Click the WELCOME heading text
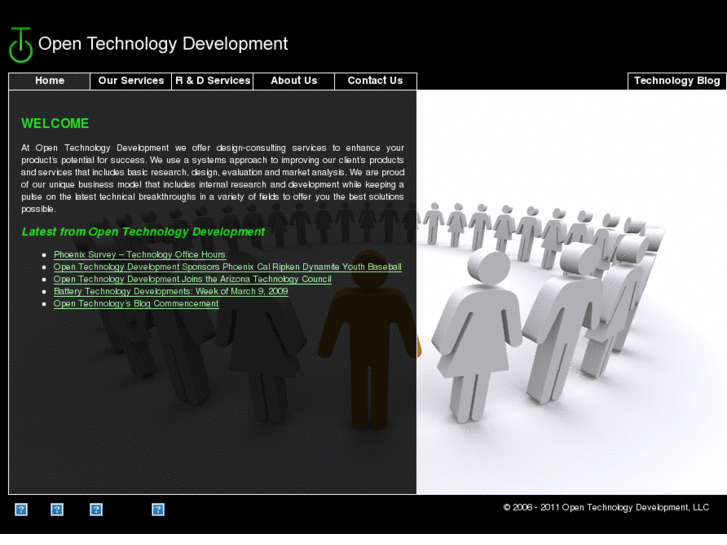Image resolution: width=727 pixels, height=545 pixels. coord(55,123)
